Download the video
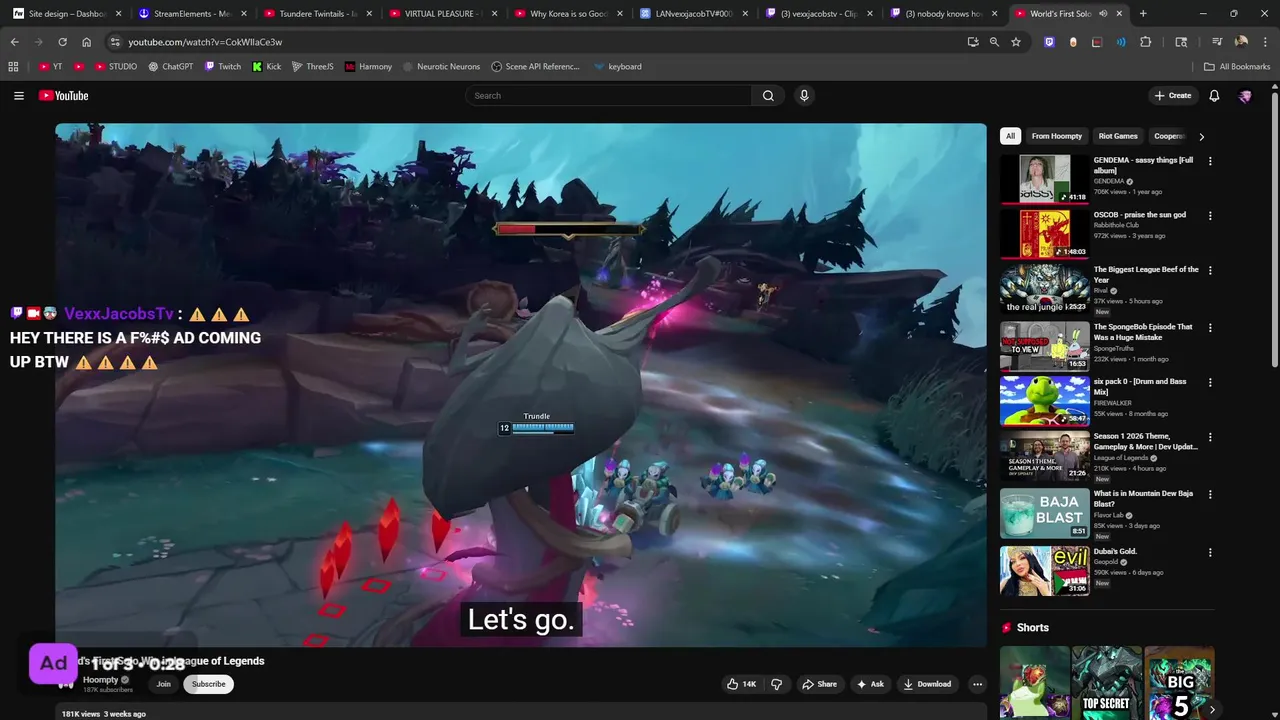The width and height of the screenshot is (1280, 720). 927,684
